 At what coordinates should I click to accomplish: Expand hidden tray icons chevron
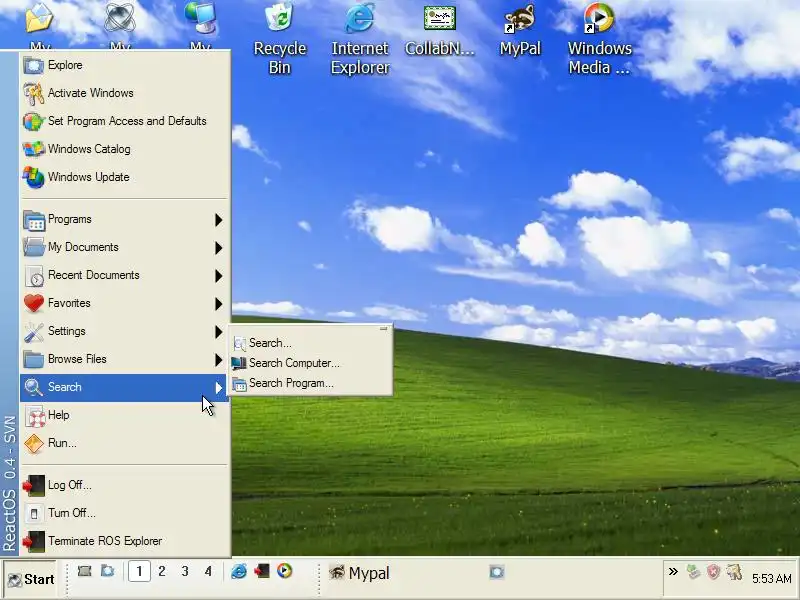click(673, 571)
